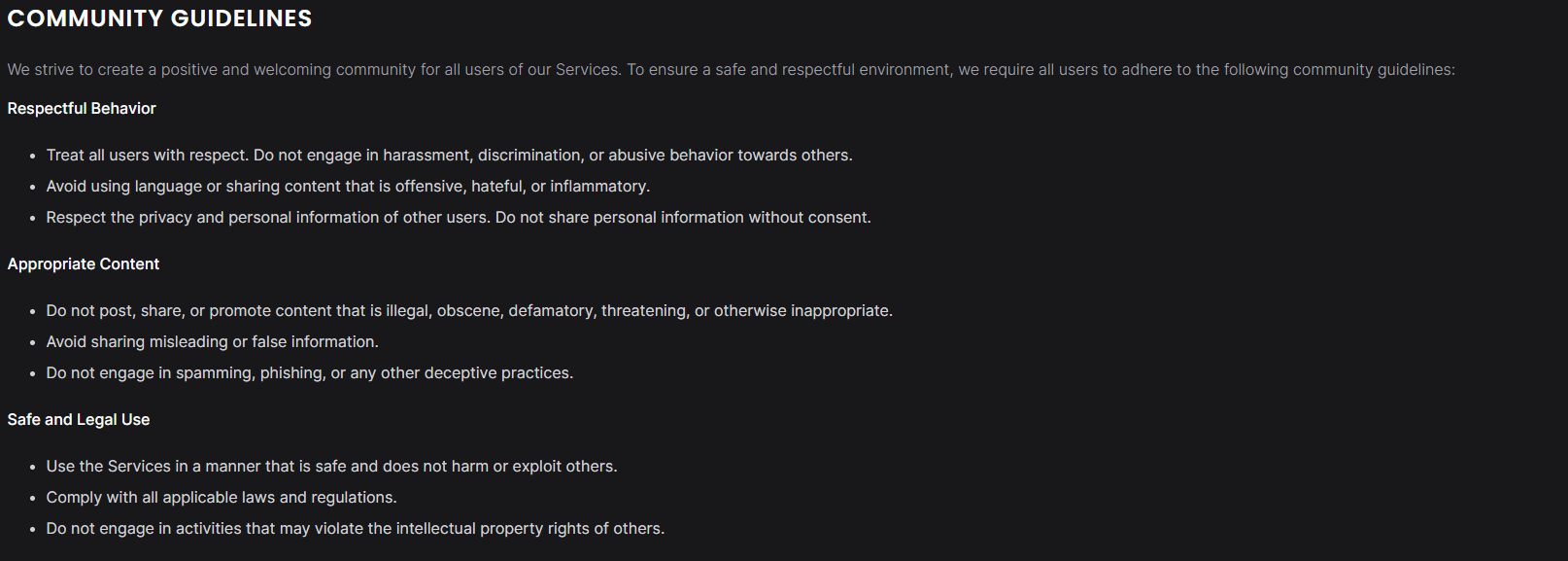
Task: Click the word 'defamatory' in Appropriate Content
Action: pos(551,311)
